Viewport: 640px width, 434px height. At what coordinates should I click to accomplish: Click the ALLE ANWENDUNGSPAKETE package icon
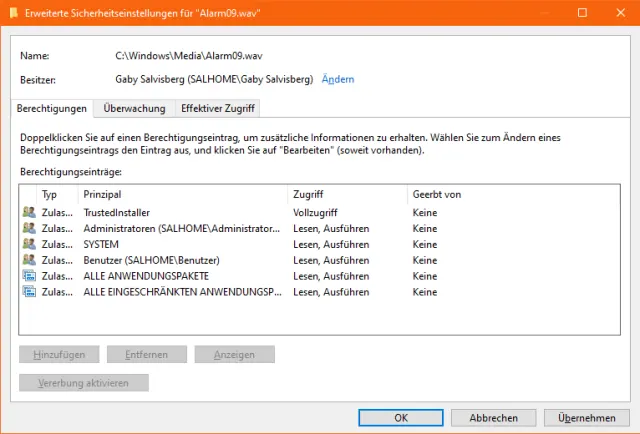point(29,276)
